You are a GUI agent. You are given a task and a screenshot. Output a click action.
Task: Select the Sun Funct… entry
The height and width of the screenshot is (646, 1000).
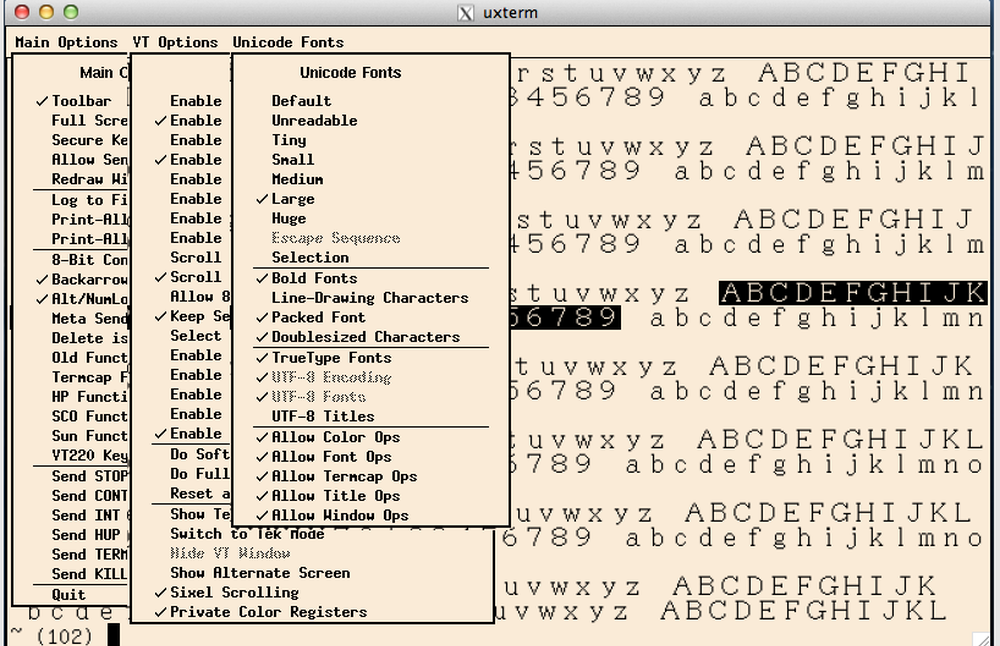[89, 436]
